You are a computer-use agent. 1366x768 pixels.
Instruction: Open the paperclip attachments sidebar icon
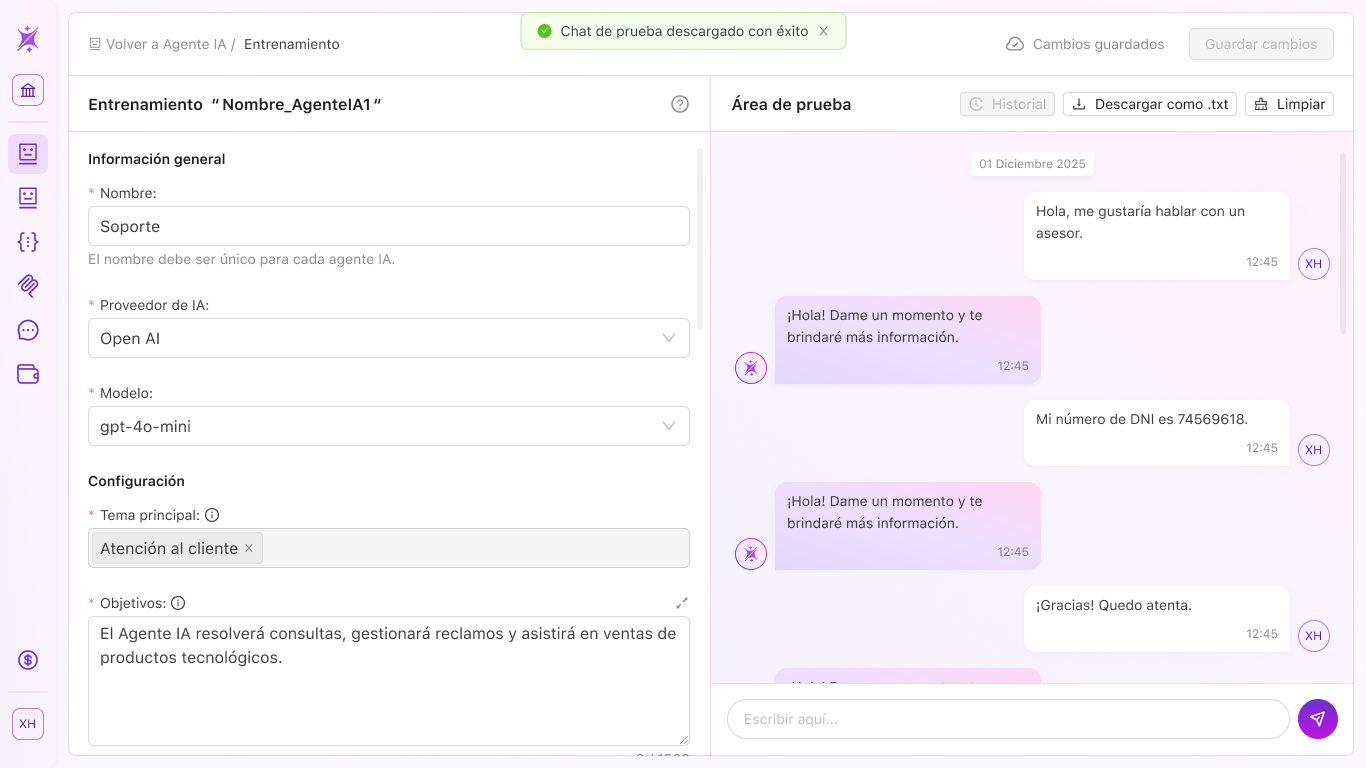pyautogui.click(x=28, y=286)
